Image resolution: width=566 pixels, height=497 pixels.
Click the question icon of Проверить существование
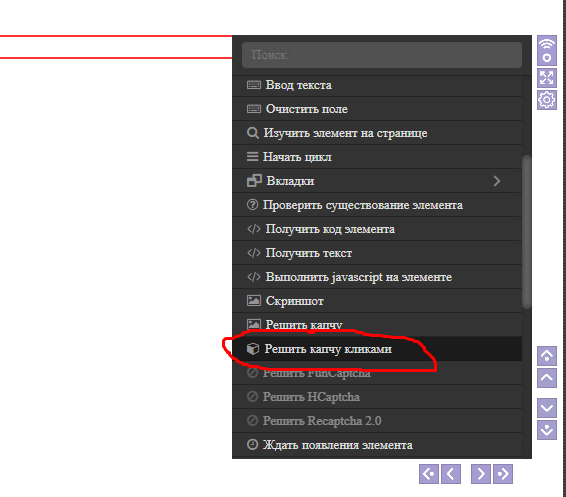(252, 205)
